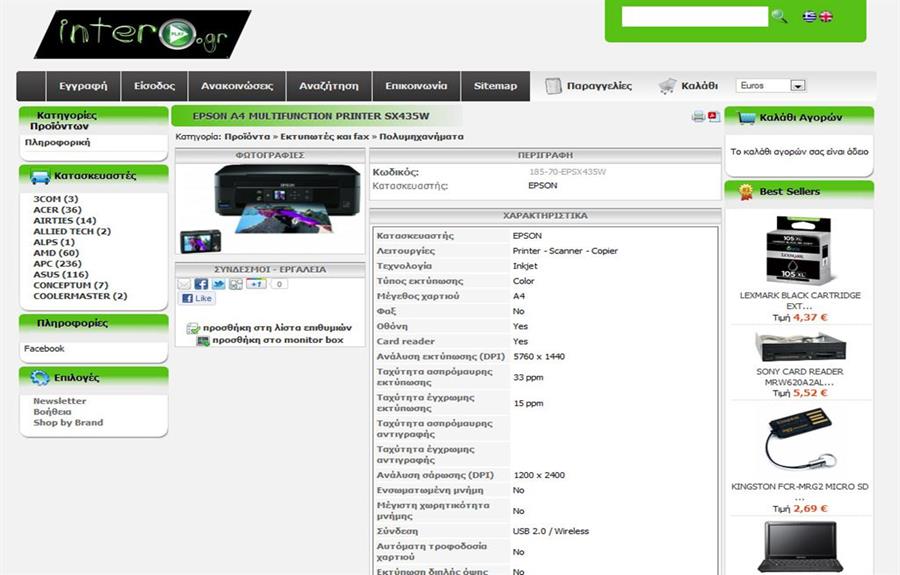Open the Είσοδος menu item
900x575 pixels.
click(x=154, y=86)
